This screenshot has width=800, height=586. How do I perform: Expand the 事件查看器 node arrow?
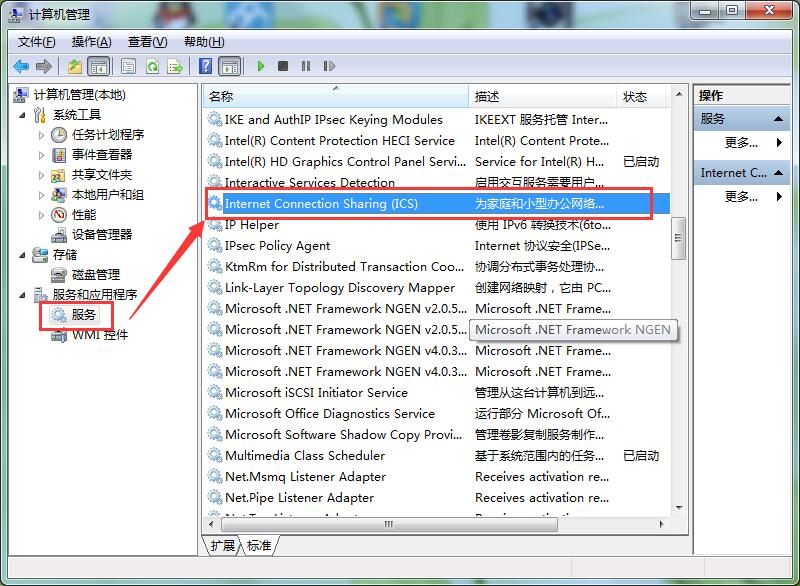(x=41, y=155)
